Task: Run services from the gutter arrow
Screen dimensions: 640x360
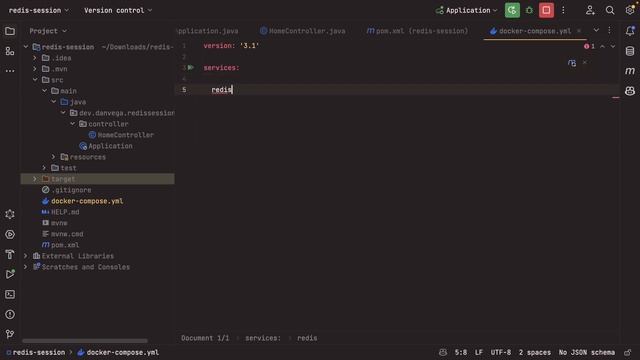Action: coord(191,67)
